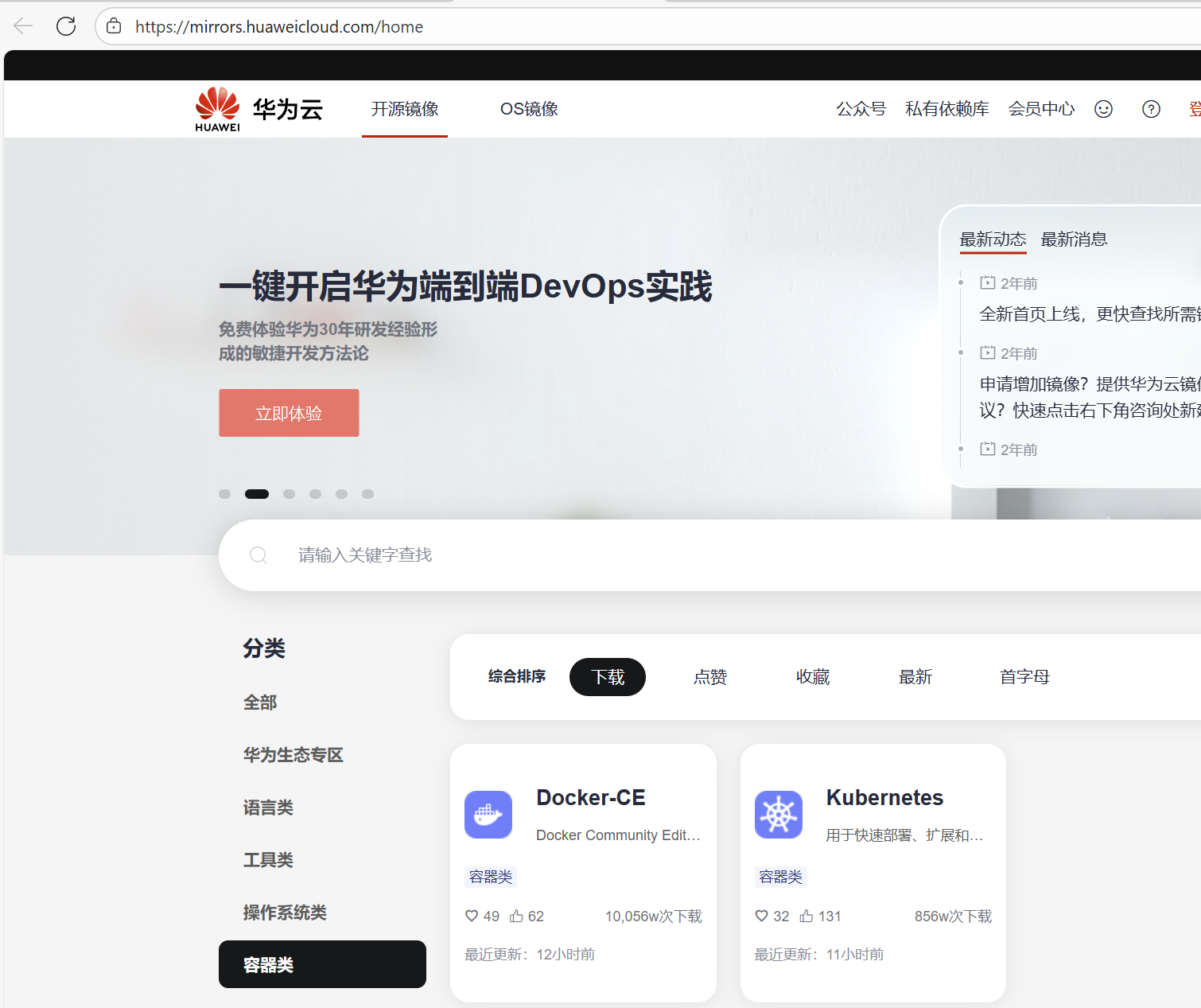Viewport: 1201px width, 1008px height.
Task: Select the third carousel dot
Action: (x=289, y=494)
